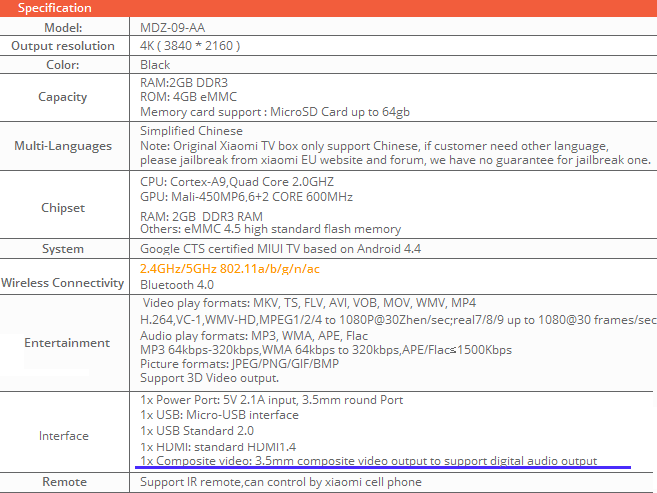Click the '1x USB Standard 2.0' line
Image resolution: width=657 pixels, height=493 pixels.
click(x=197, y=431)
